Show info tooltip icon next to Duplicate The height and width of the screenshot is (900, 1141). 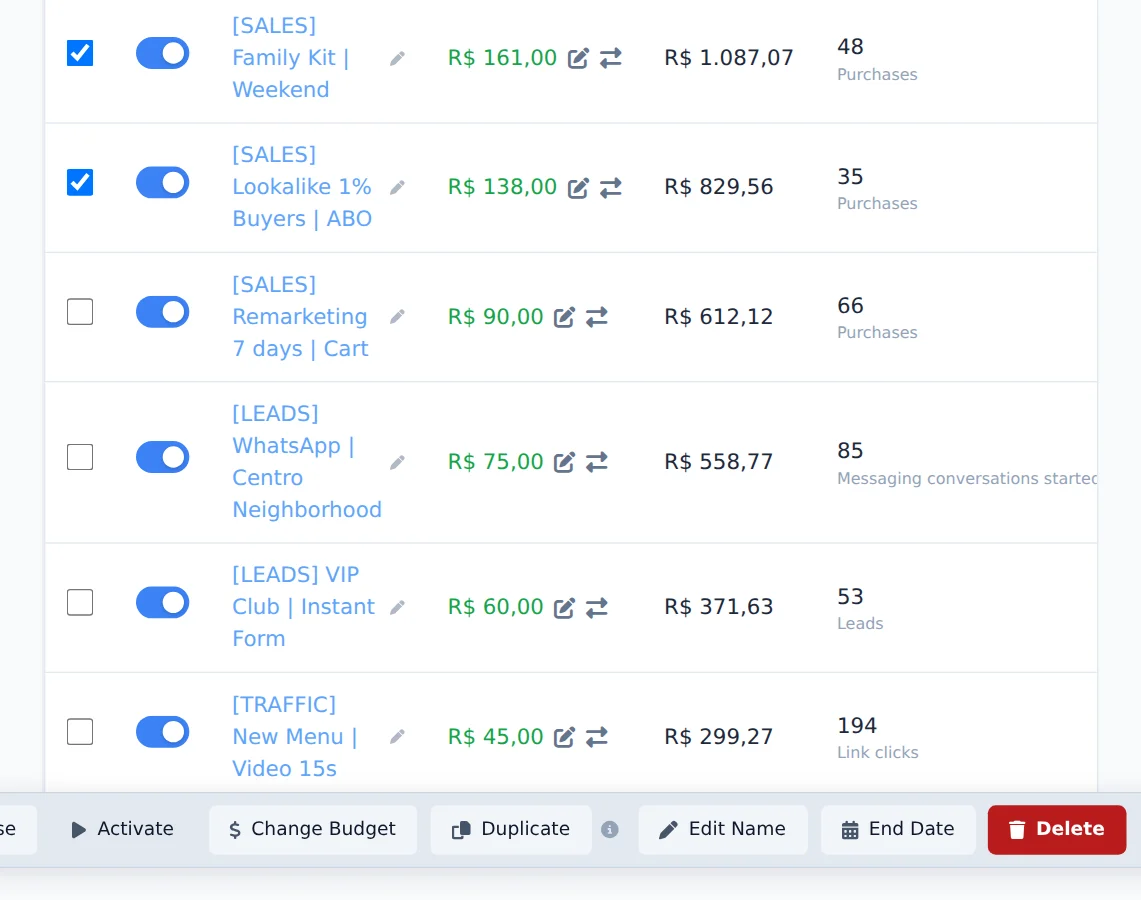click(x=610, y=829)
